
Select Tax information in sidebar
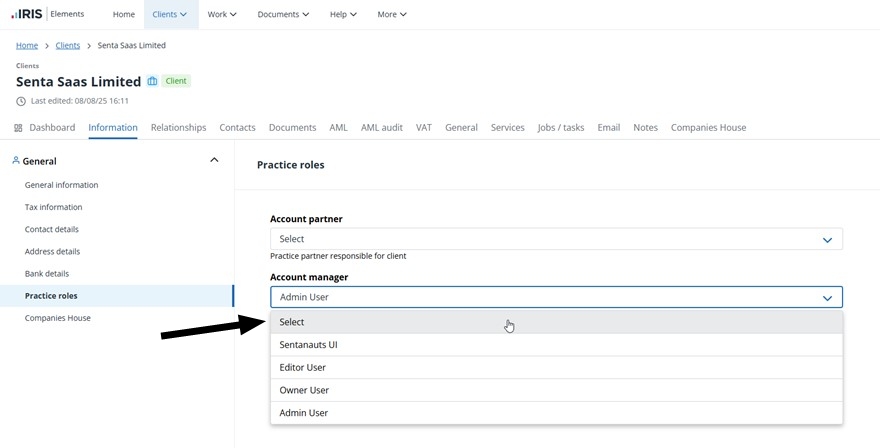coord(54,207)
